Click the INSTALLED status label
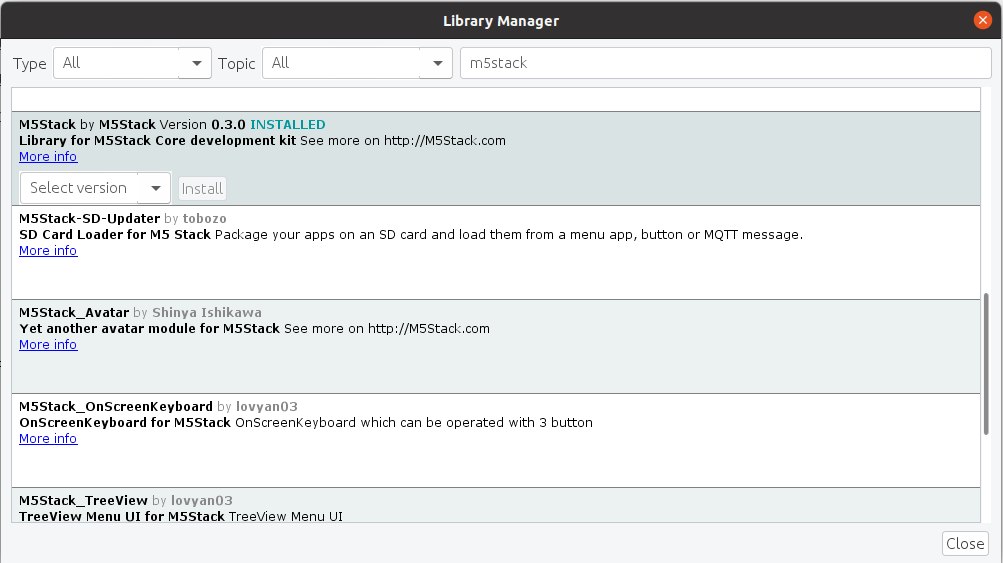Screen dimensions: 1003x563 pos(288,125)
